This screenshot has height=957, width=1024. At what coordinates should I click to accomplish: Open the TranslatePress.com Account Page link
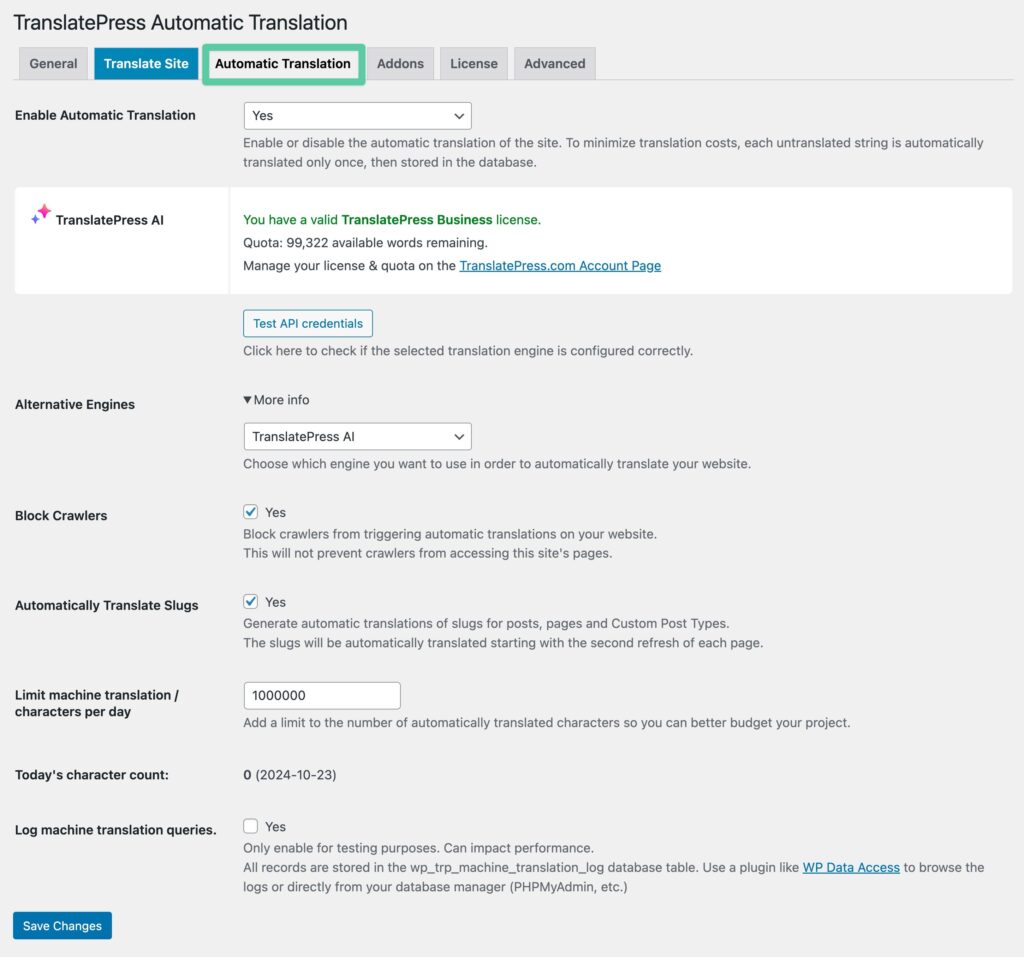(x=560, y=266)
